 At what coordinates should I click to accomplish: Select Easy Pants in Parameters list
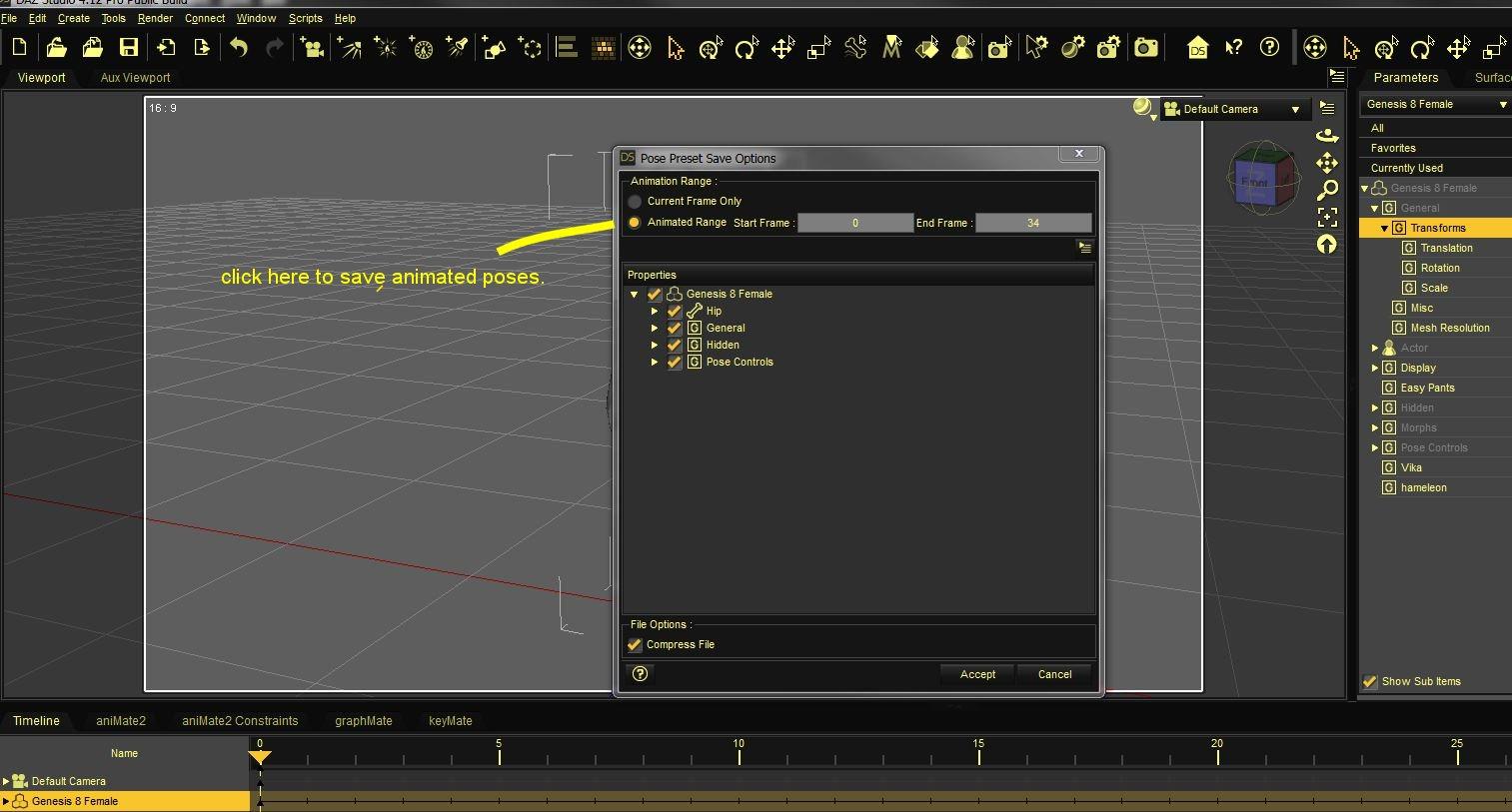[1428, 389]
